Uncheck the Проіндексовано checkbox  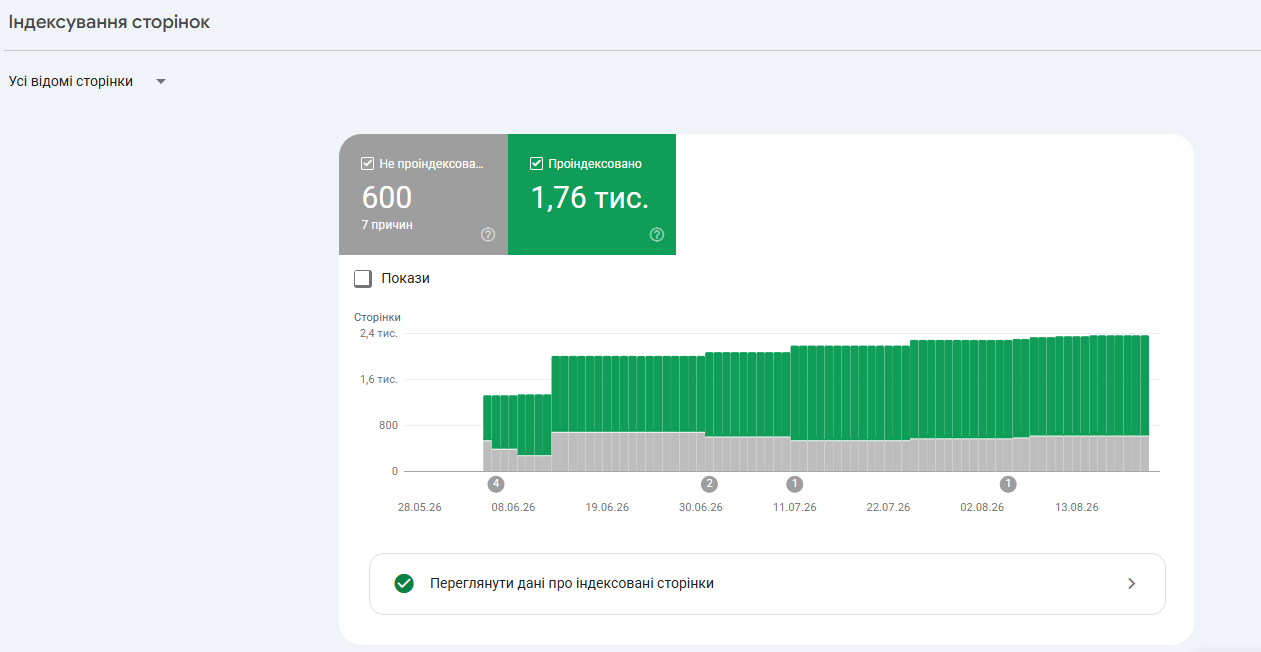coord(536,164)
